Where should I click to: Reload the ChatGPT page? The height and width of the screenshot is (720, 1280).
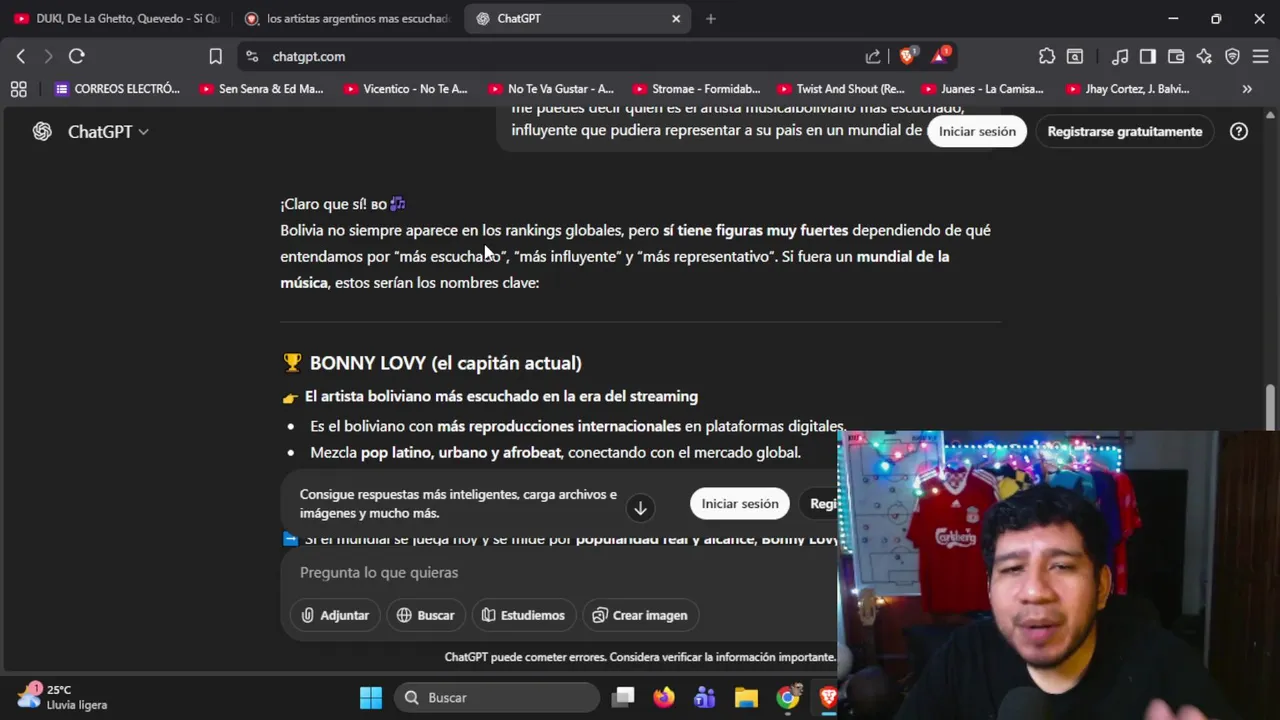[77, 57]
